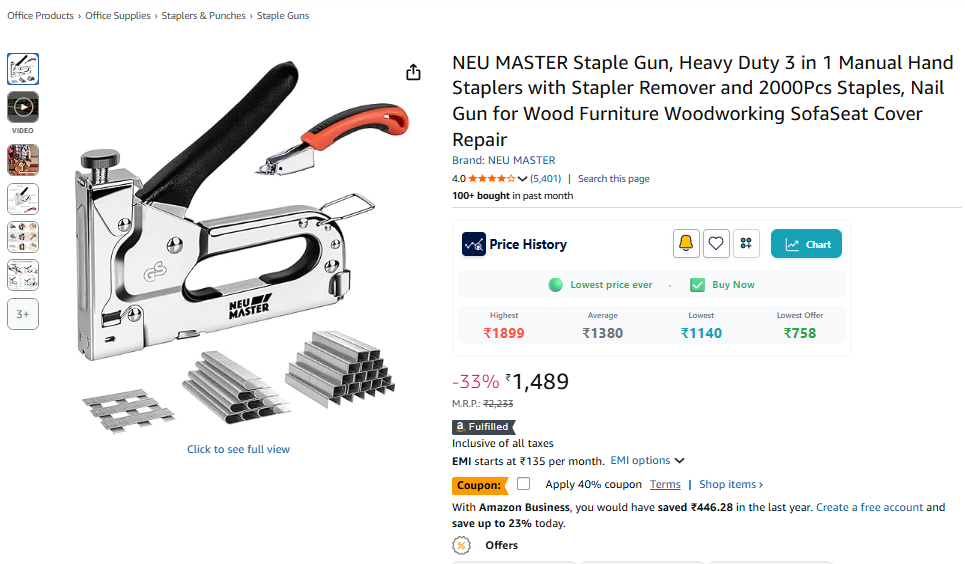Click the Price History logo icon
Viewport: 965px width, 564px height.
(474, 244)
